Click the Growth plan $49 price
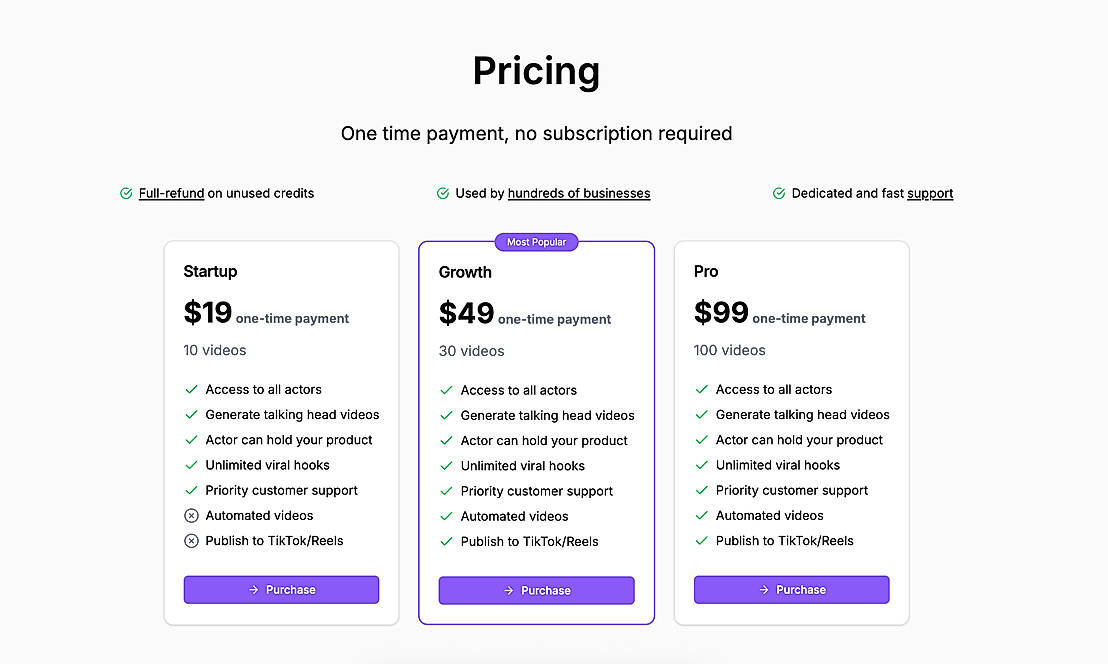 (466, 314)
